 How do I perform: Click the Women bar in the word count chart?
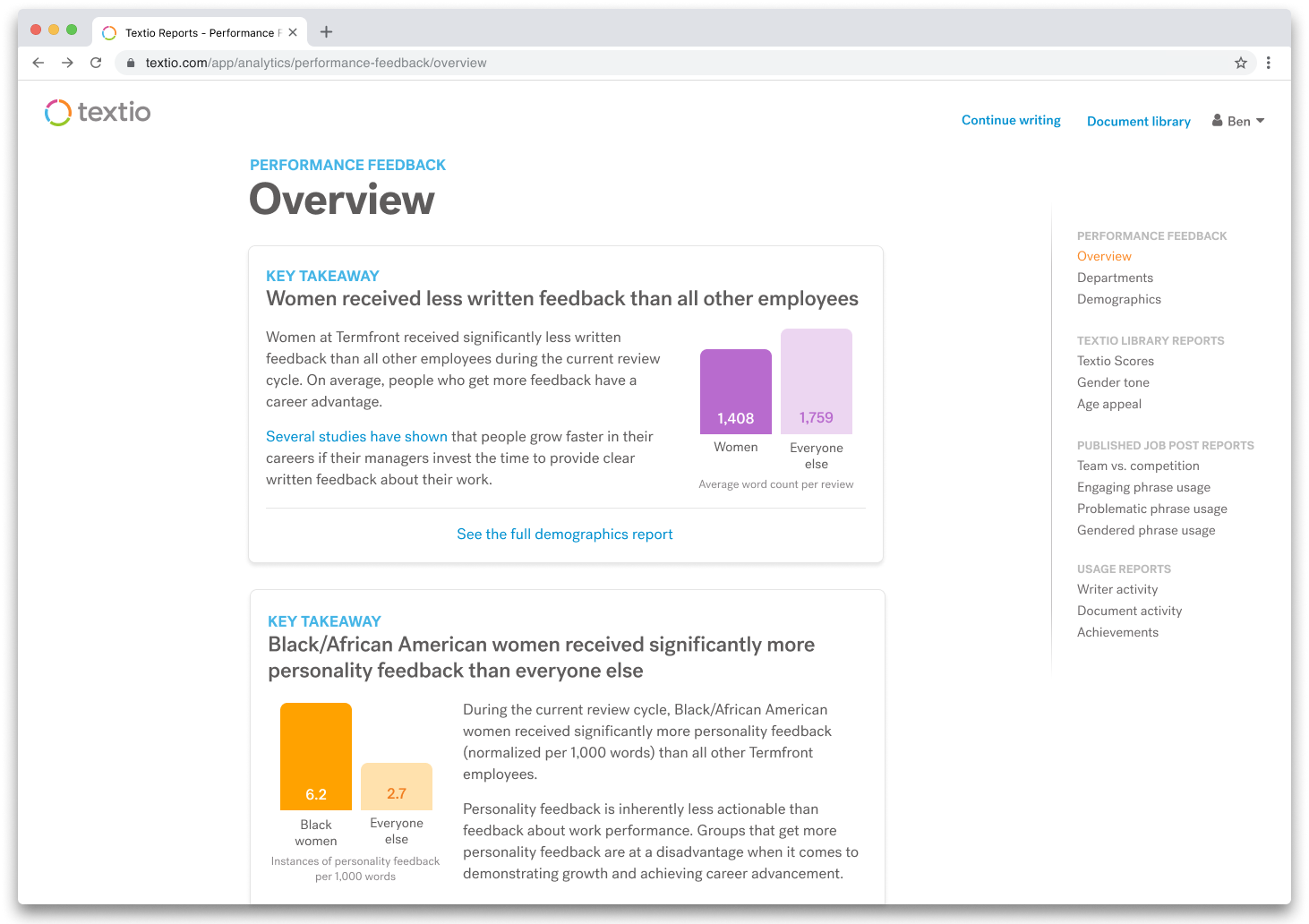[735, 391]
